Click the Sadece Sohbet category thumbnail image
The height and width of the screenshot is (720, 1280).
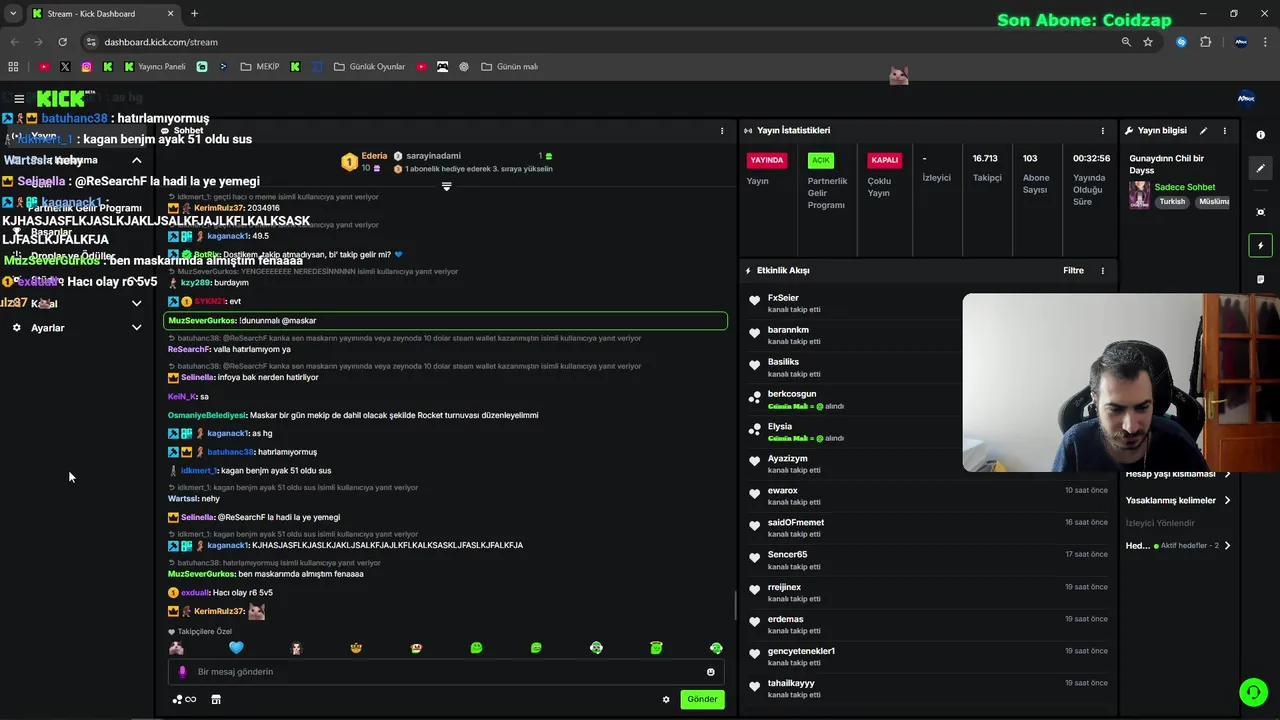click(x=1140, y=194)
